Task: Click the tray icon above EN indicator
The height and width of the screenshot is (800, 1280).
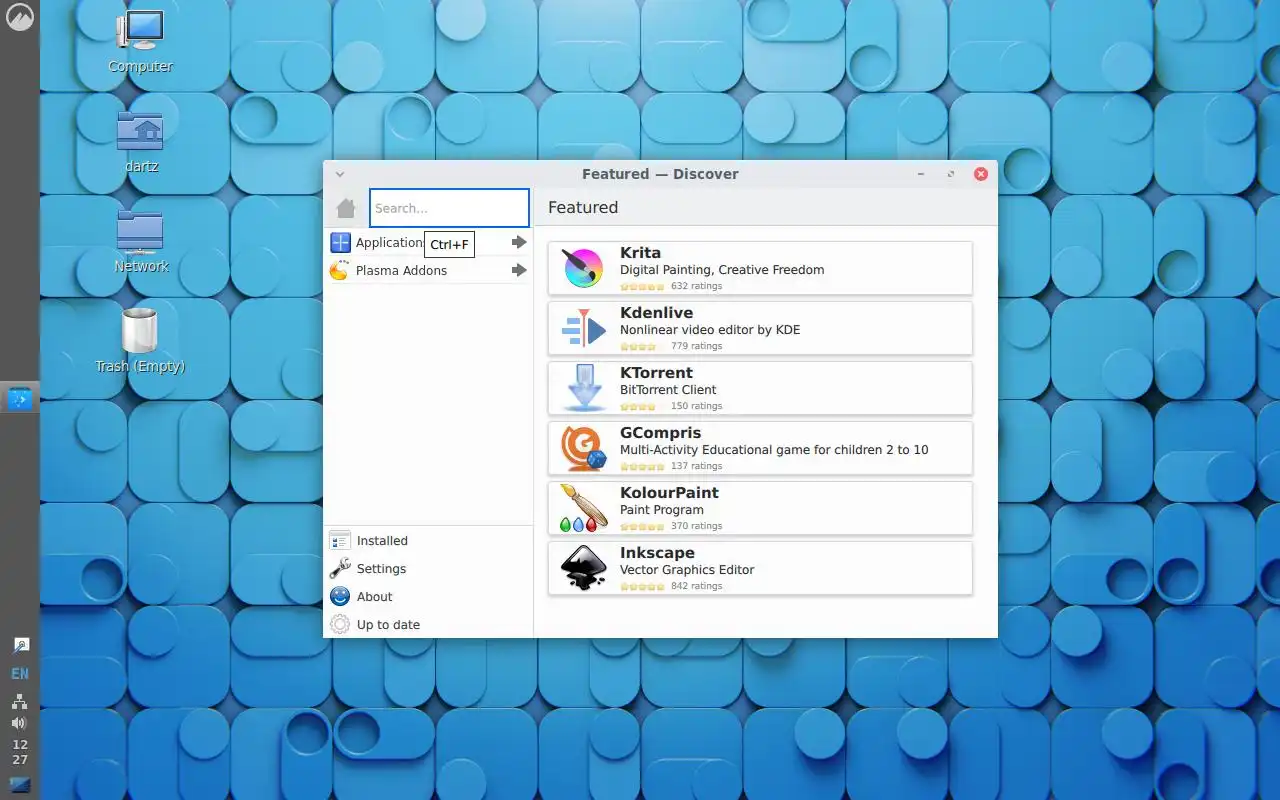Action: pyautogui.click(x=20, y=646)
